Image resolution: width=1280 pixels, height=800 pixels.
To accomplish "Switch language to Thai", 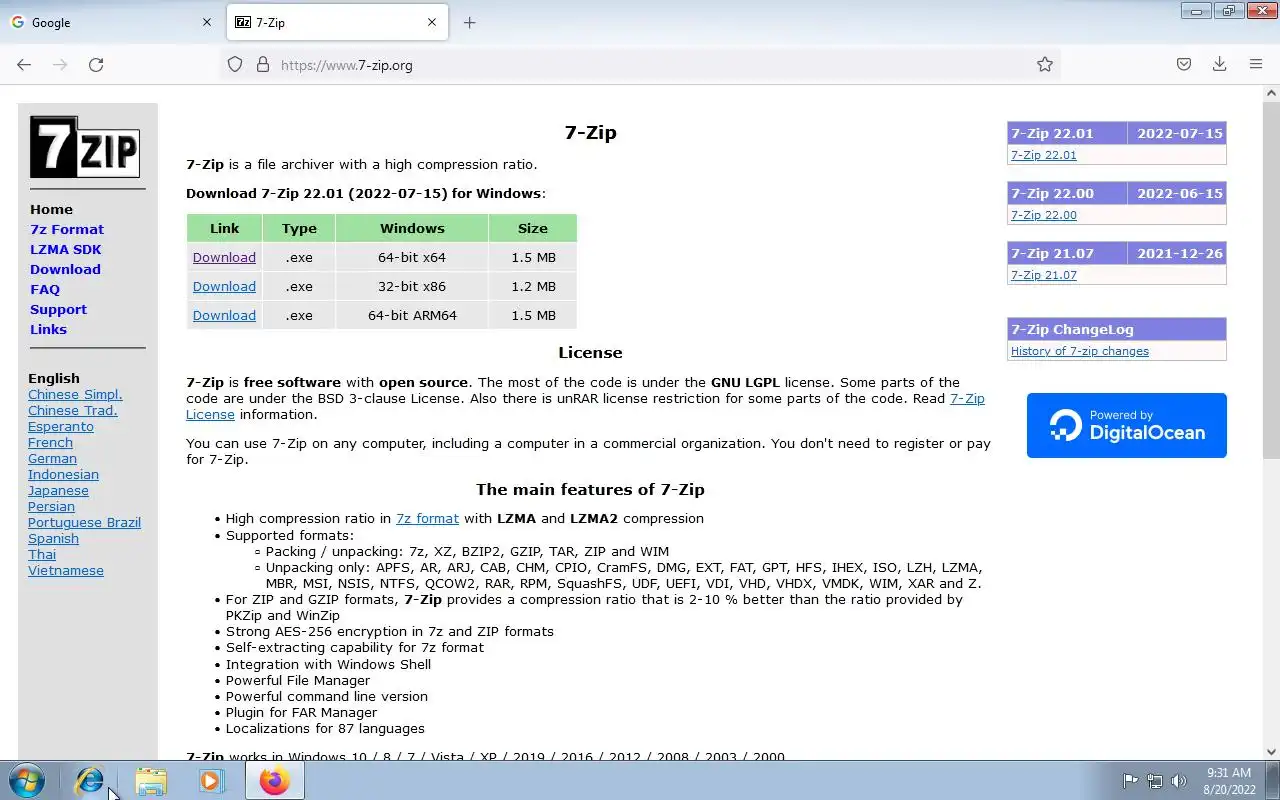I will [42, 554].
